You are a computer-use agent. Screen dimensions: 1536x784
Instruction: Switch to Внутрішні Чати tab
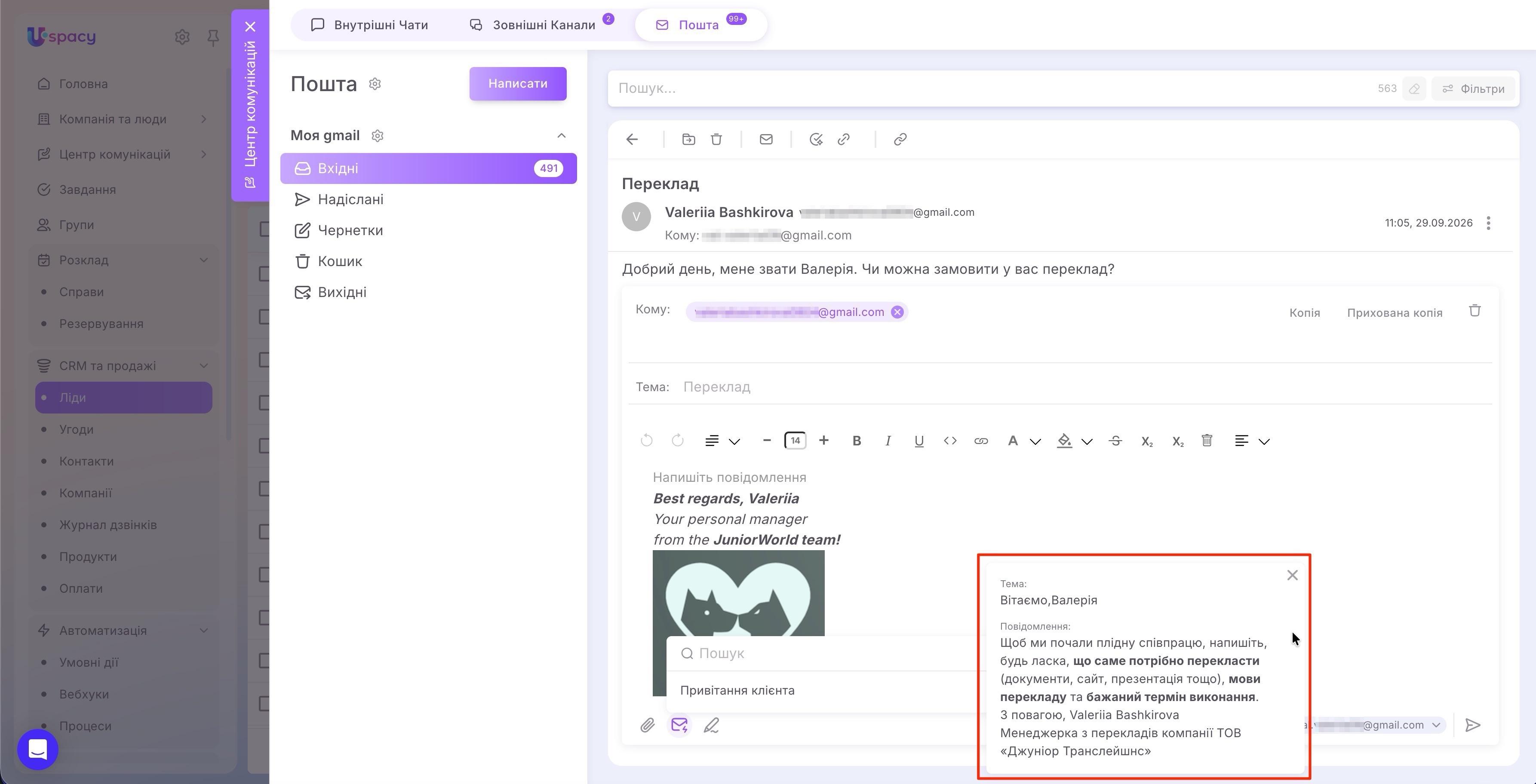pyautogui.click(x=370, y=25)
